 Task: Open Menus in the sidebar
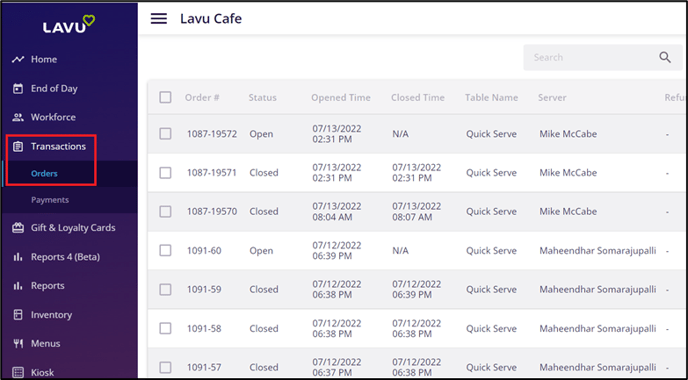tap(46, 344)
